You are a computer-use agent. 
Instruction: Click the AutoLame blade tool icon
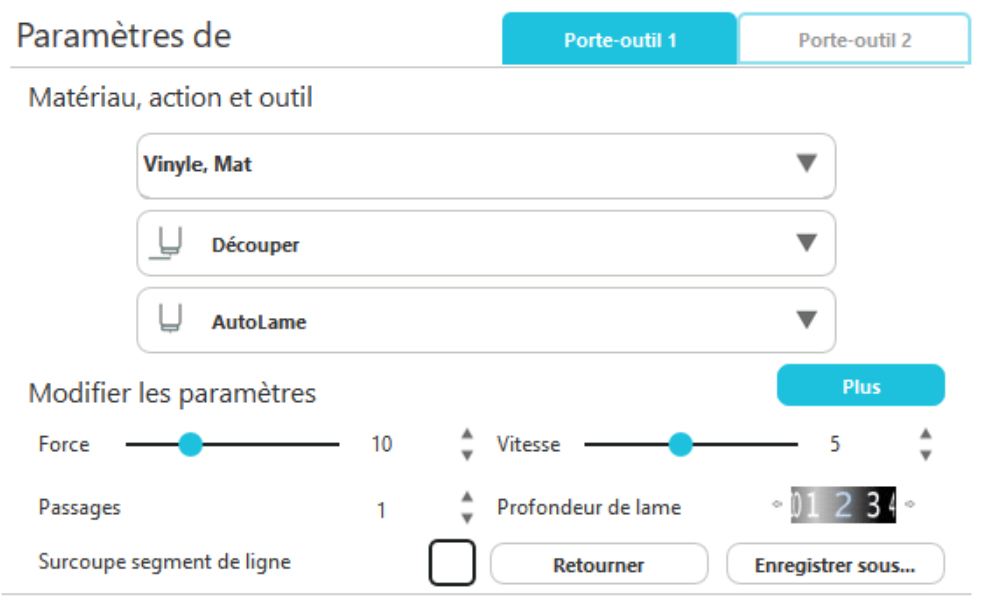click(x=169, y=320)
